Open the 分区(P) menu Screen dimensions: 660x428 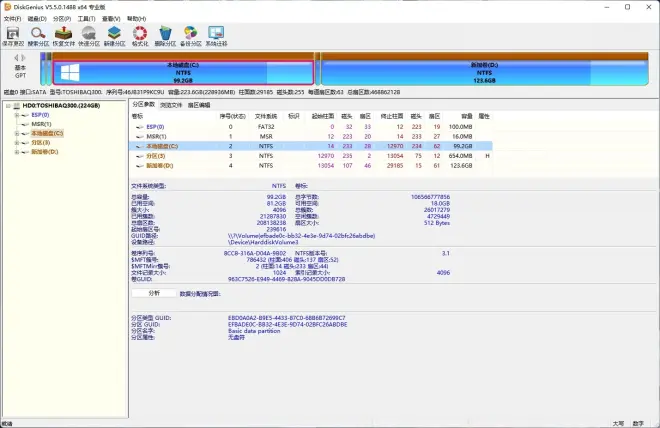[x=62, y=19]
